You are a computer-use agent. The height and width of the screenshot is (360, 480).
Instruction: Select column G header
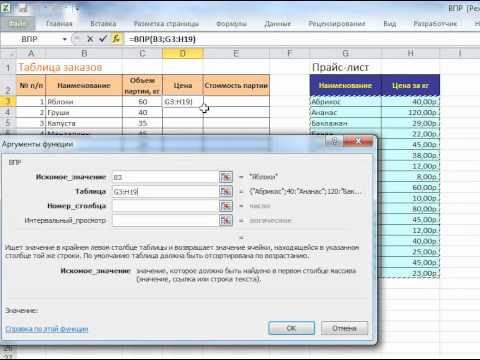[345, 53]
